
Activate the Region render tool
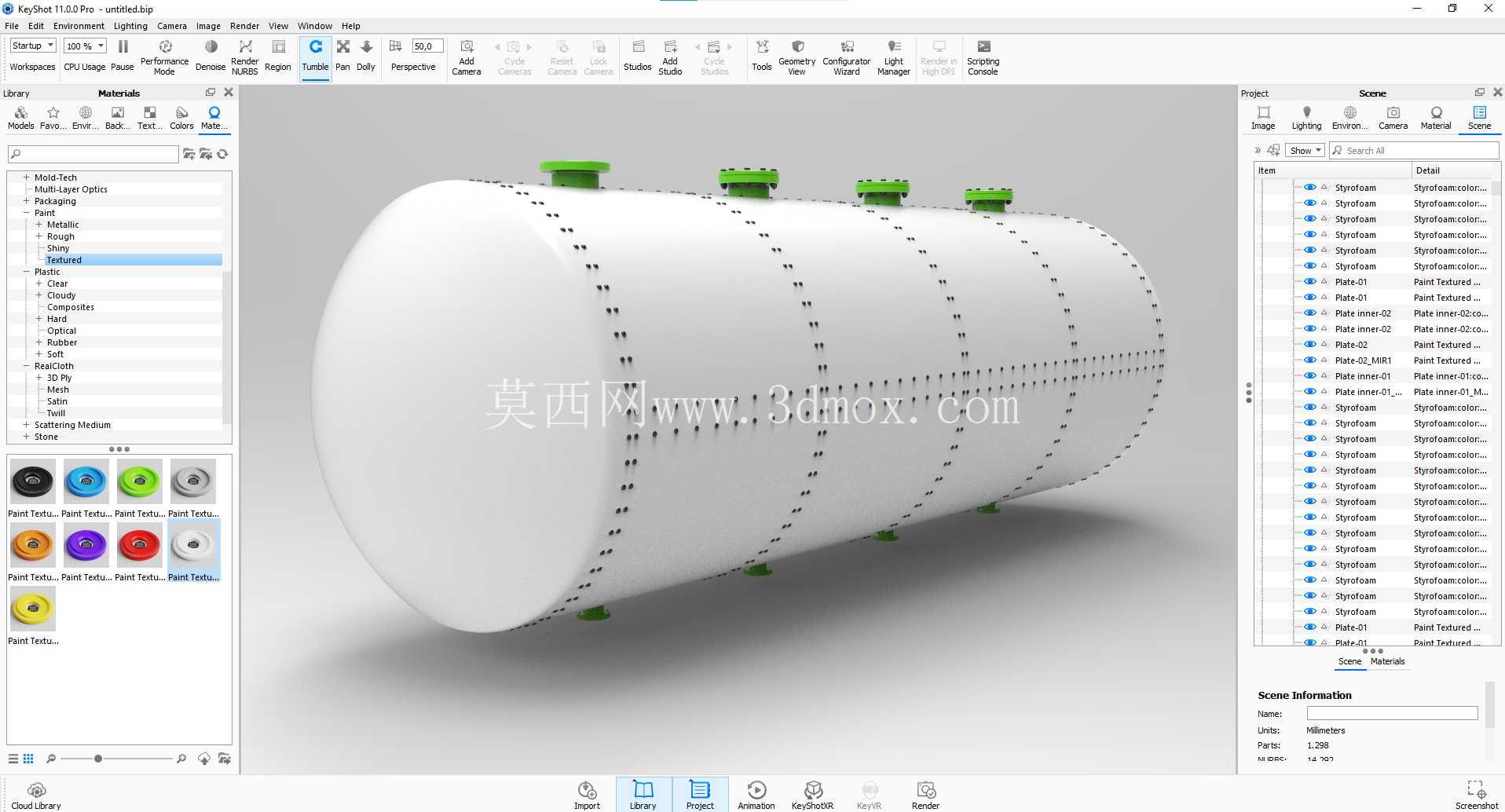click(x=278, y=56)
